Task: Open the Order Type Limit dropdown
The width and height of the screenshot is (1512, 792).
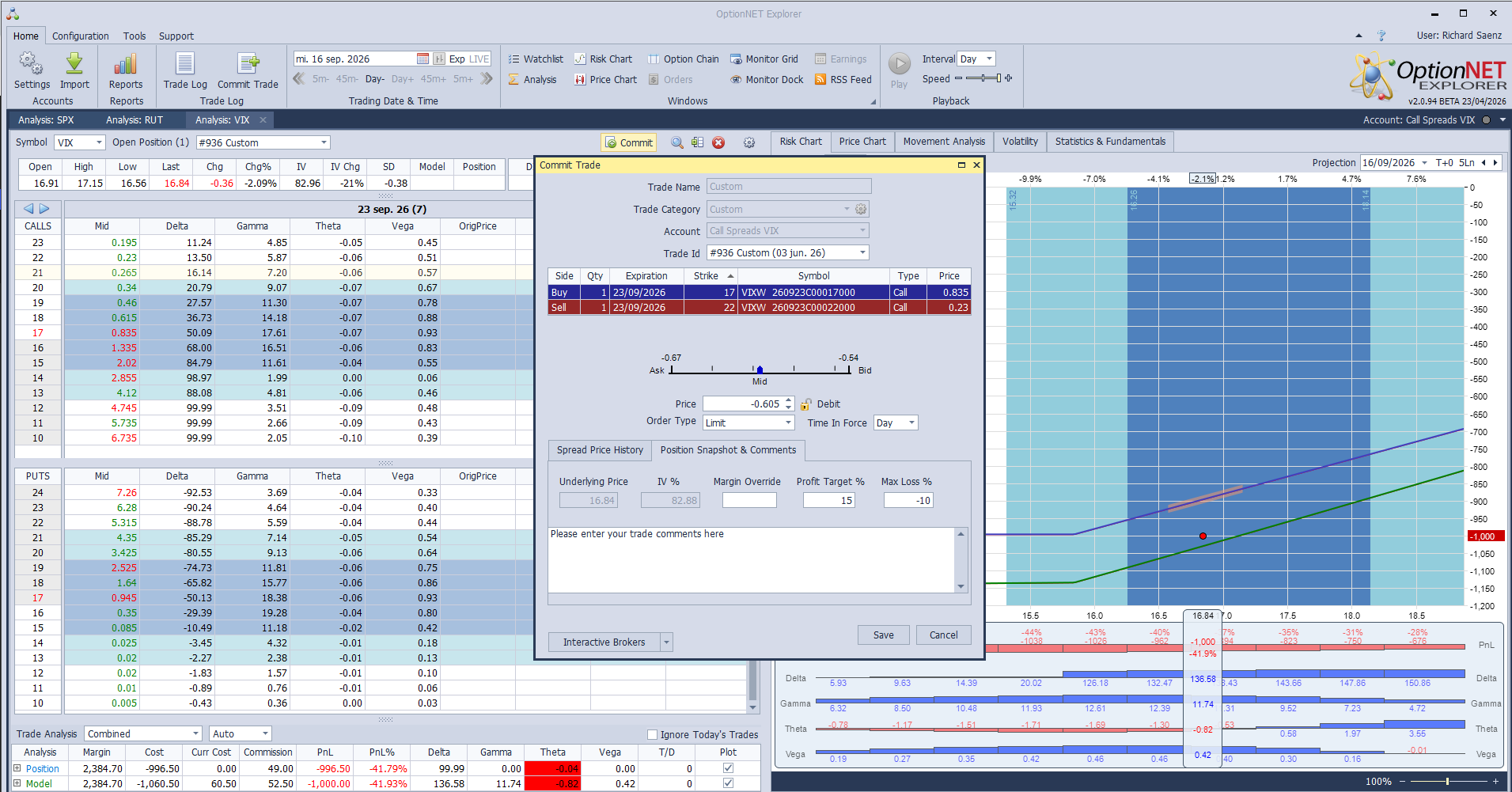Action: tap(748, 423)
